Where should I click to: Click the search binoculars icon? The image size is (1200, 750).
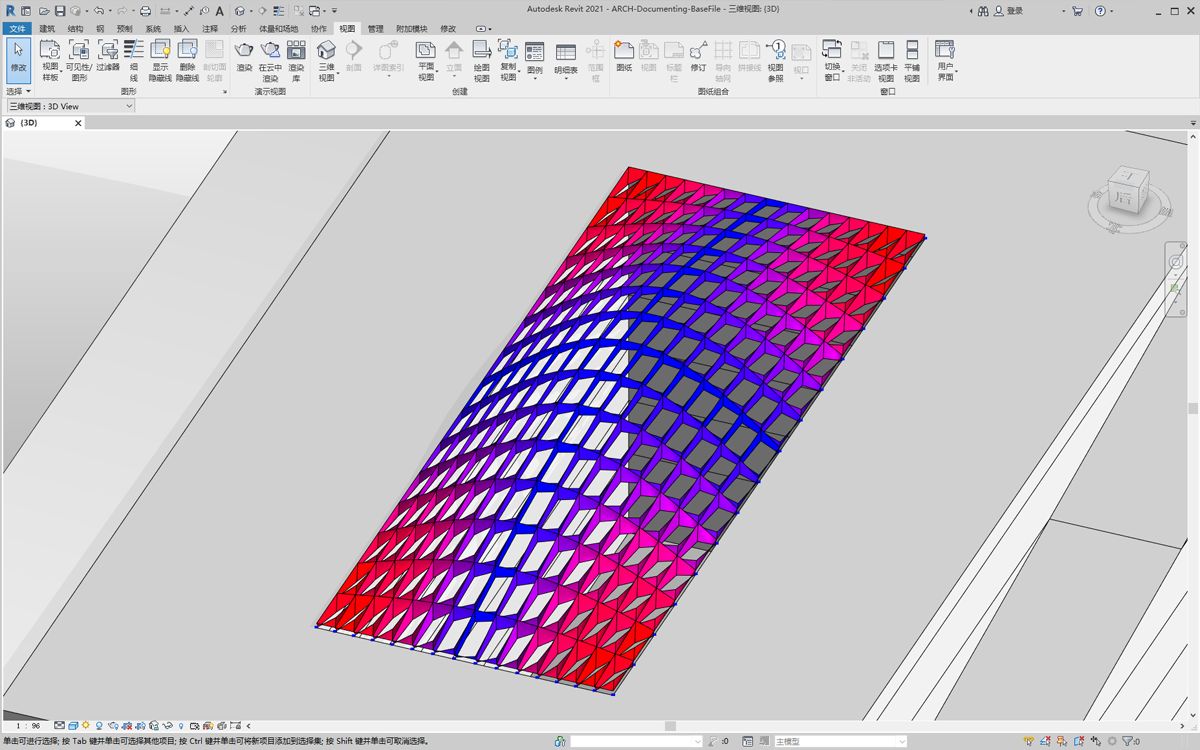984,10
